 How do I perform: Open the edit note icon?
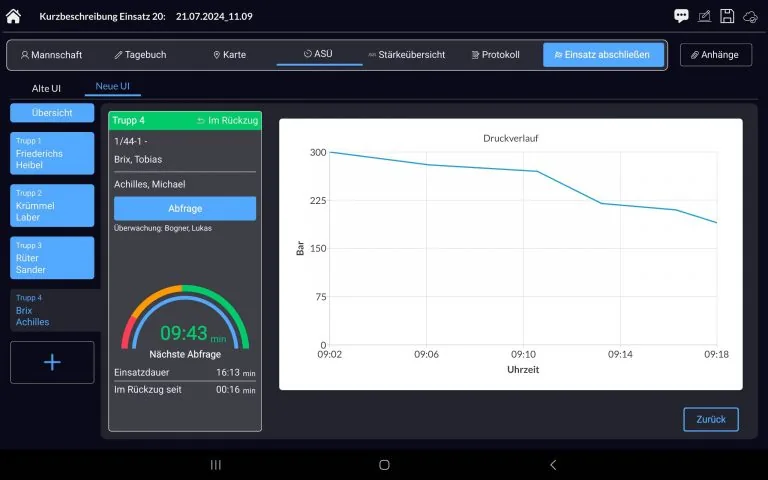coord(704,16)
